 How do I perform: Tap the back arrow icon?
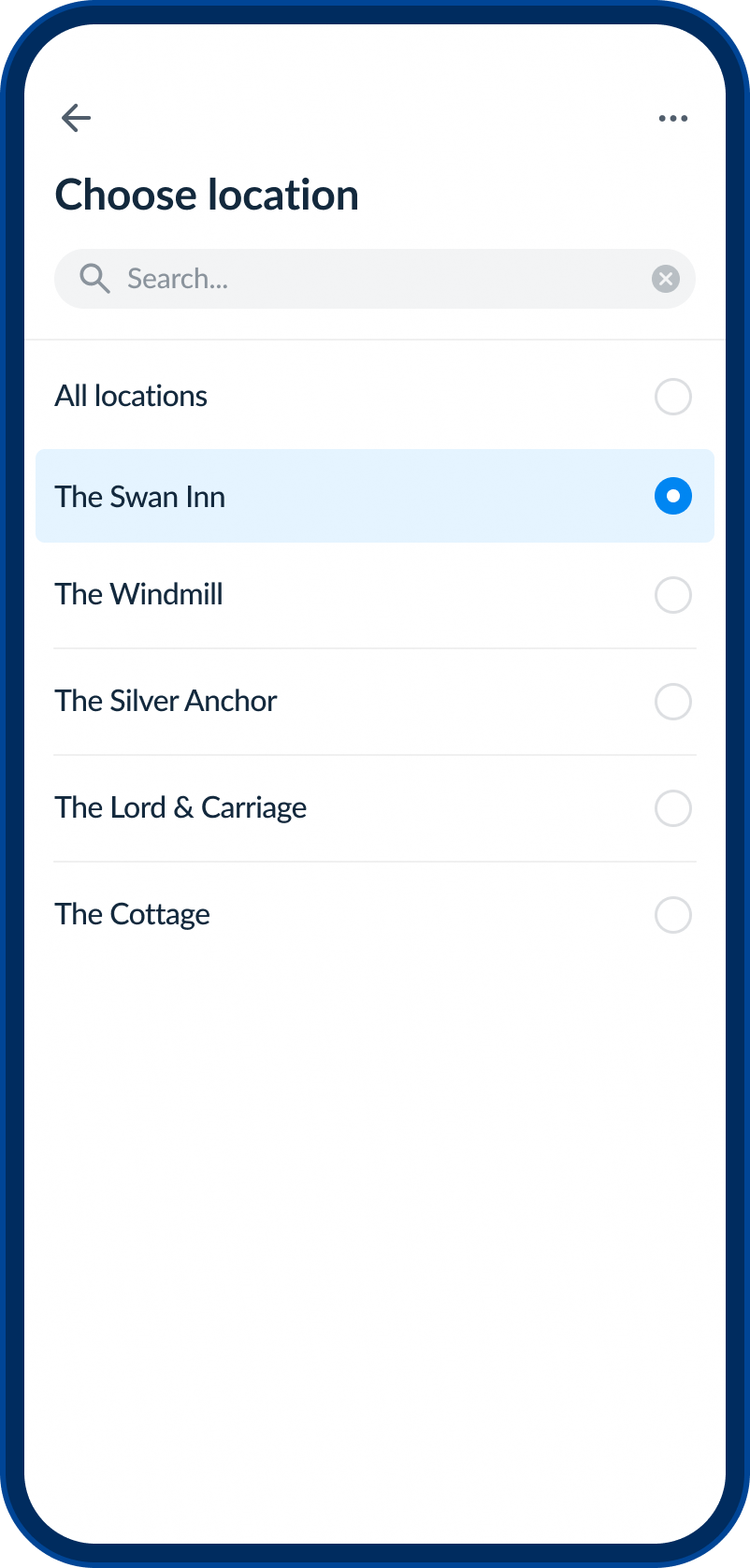pyautogui.click(x=76, y=118)
